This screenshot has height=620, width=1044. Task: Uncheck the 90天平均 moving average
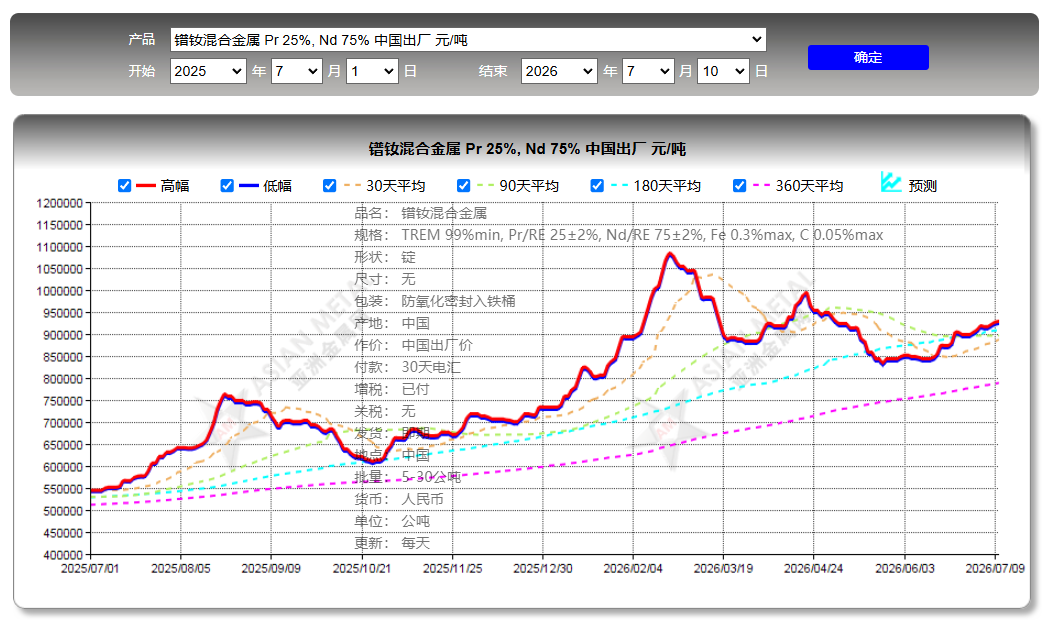(463, 186)
